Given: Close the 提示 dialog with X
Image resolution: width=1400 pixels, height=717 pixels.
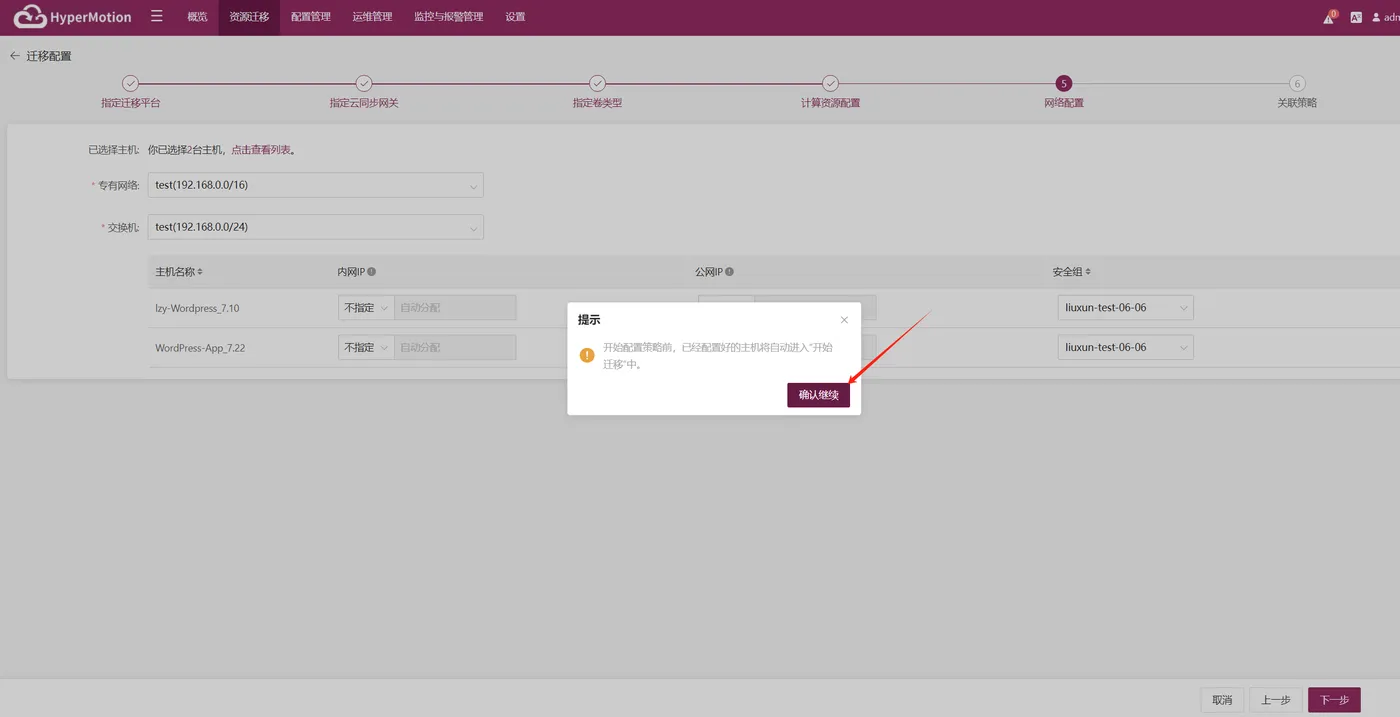Looking at the screenshot, I should (x=844, y=320).
